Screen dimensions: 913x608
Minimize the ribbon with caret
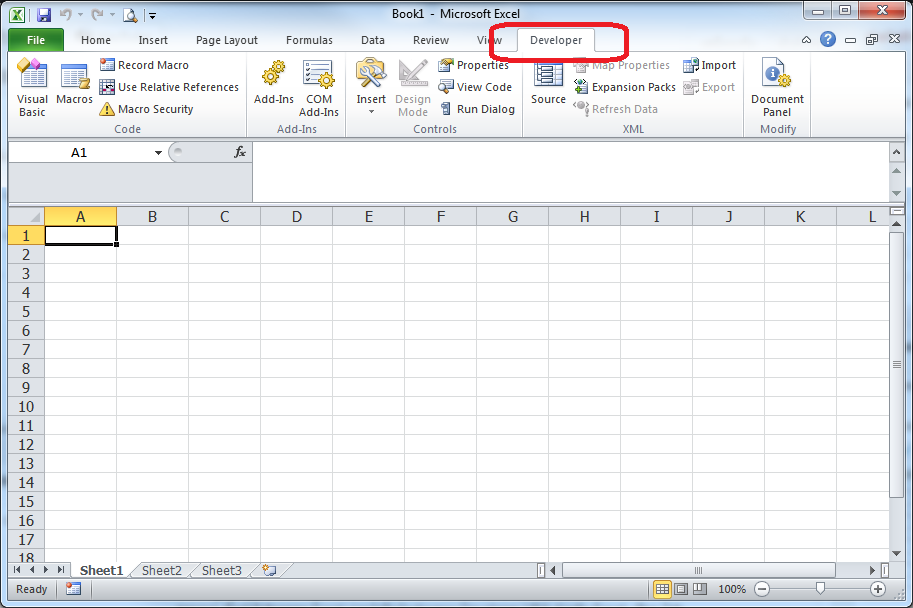[806, 40]
